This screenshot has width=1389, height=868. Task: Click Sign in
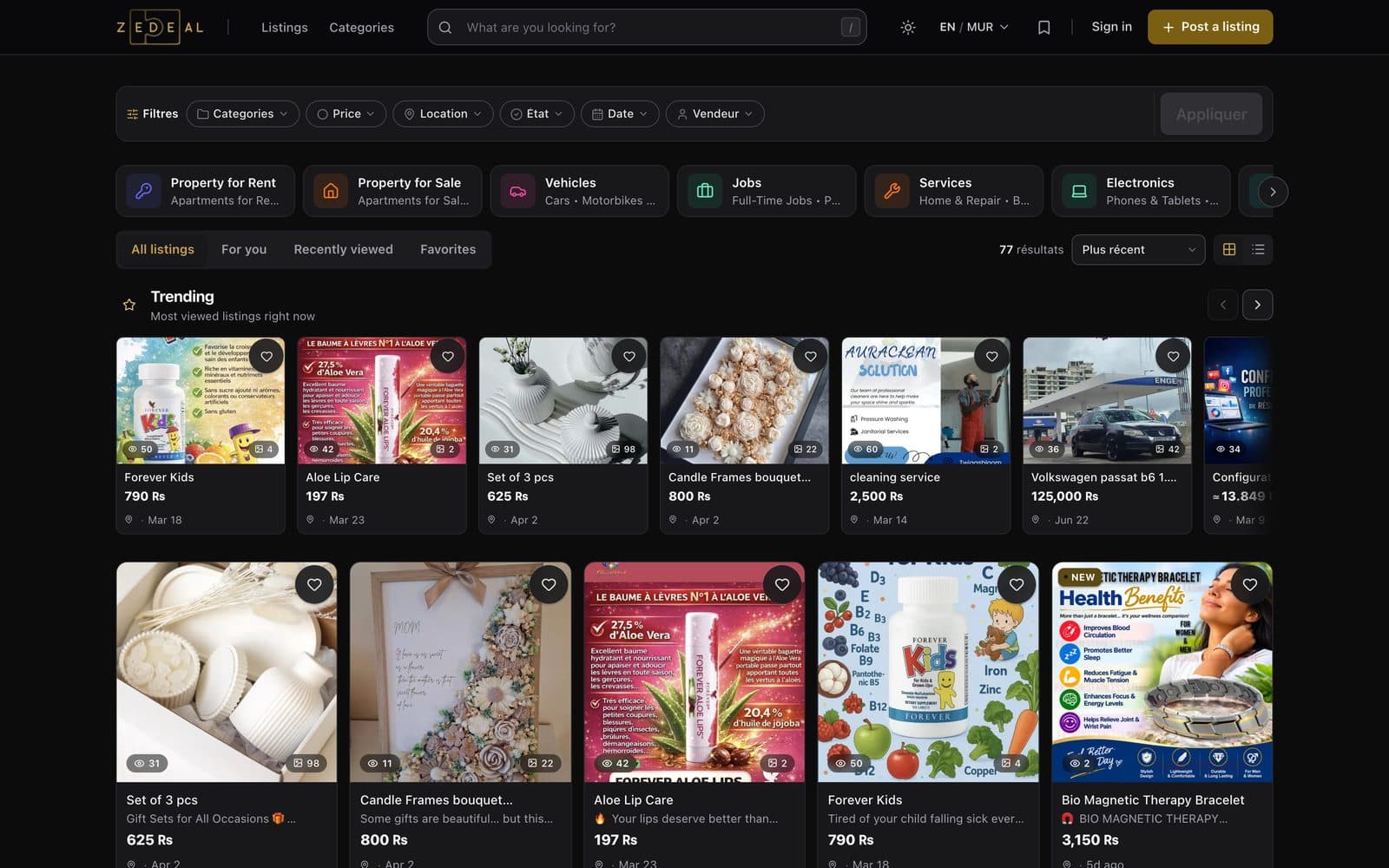(x=1111, y=27)
